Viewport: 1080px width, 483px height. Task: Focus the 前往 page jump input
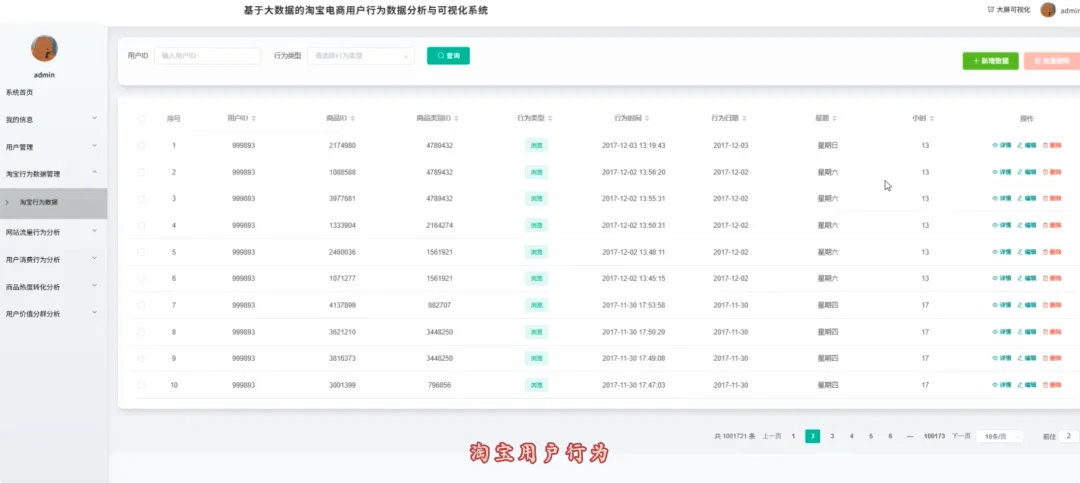1069,436
